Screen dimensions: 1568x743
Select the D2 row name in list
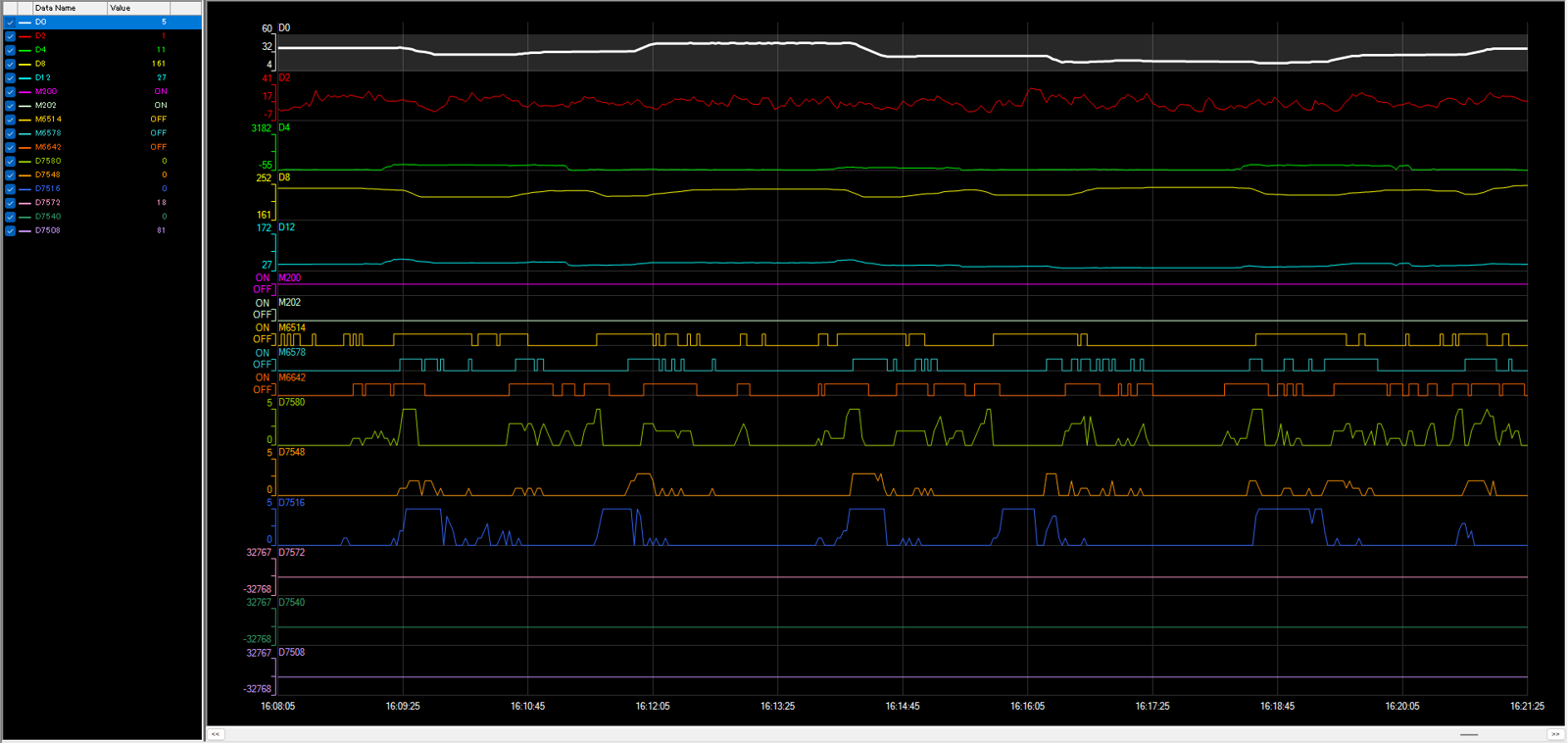pos(40,35)
